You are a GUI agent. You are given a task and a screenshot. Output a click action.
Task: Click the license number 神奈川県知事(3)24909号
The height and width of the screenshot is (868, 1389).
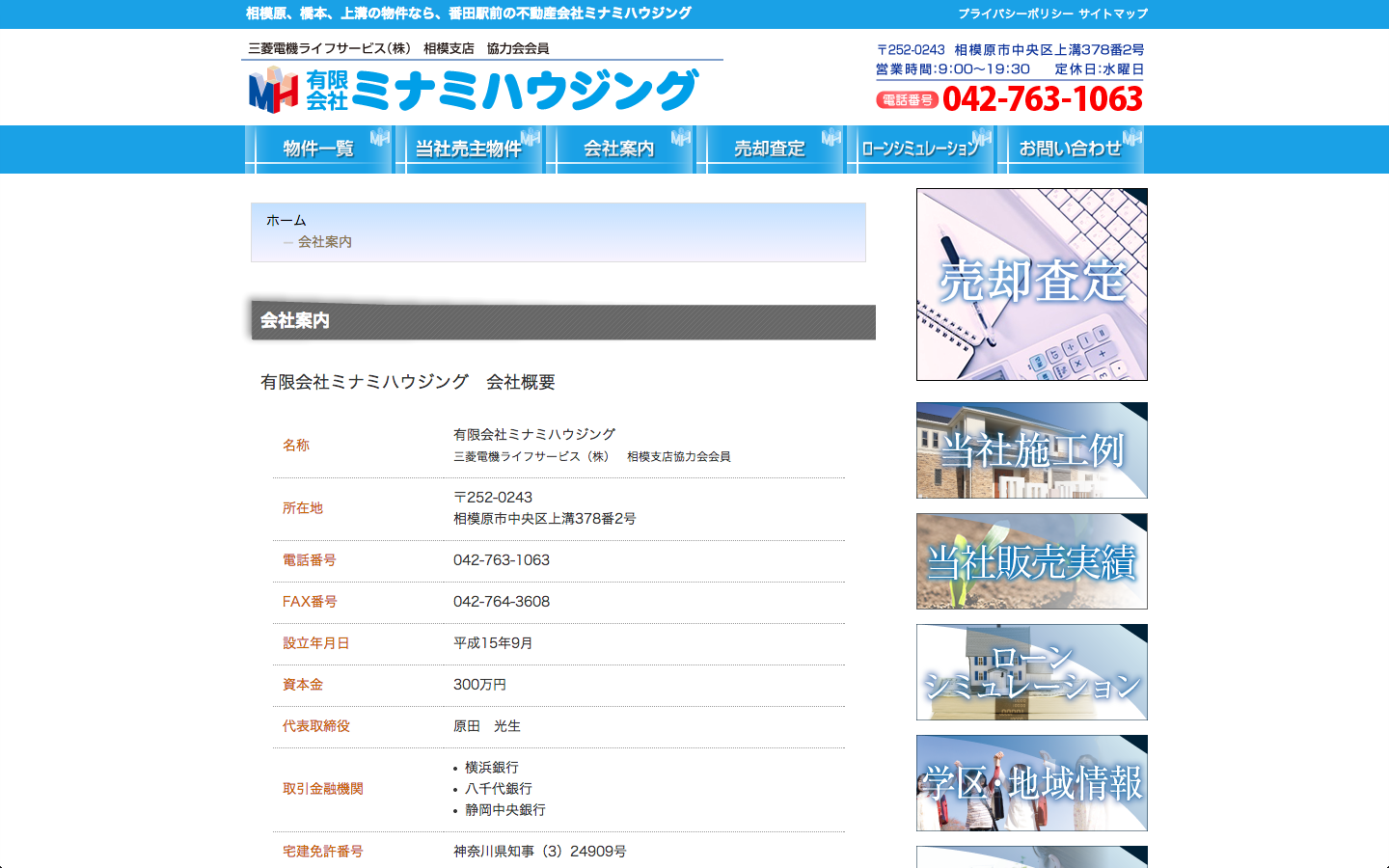click(x=540, y=852)
